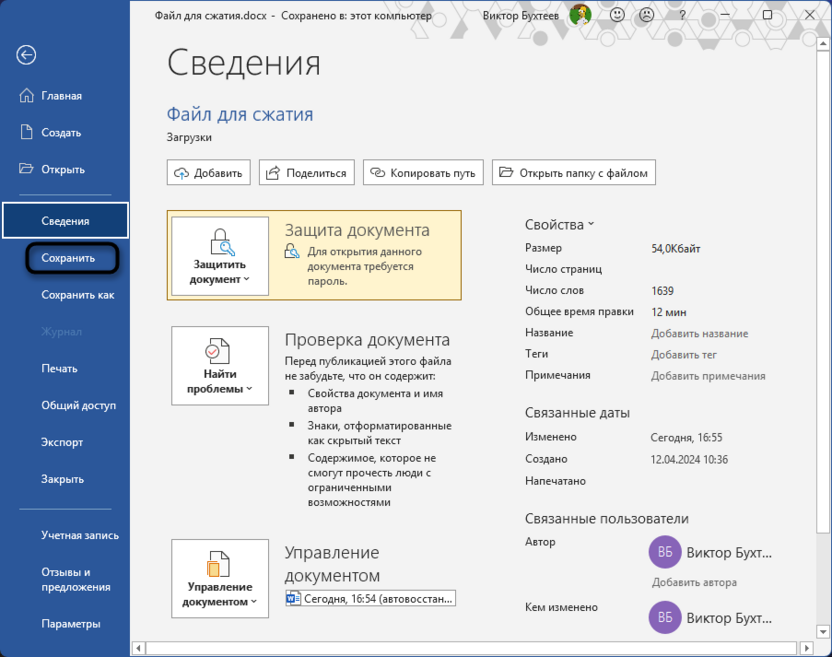Screen dimensions: 832x657
Task: Open the Найти проблемы dropdown
Action: coord(219,365)
